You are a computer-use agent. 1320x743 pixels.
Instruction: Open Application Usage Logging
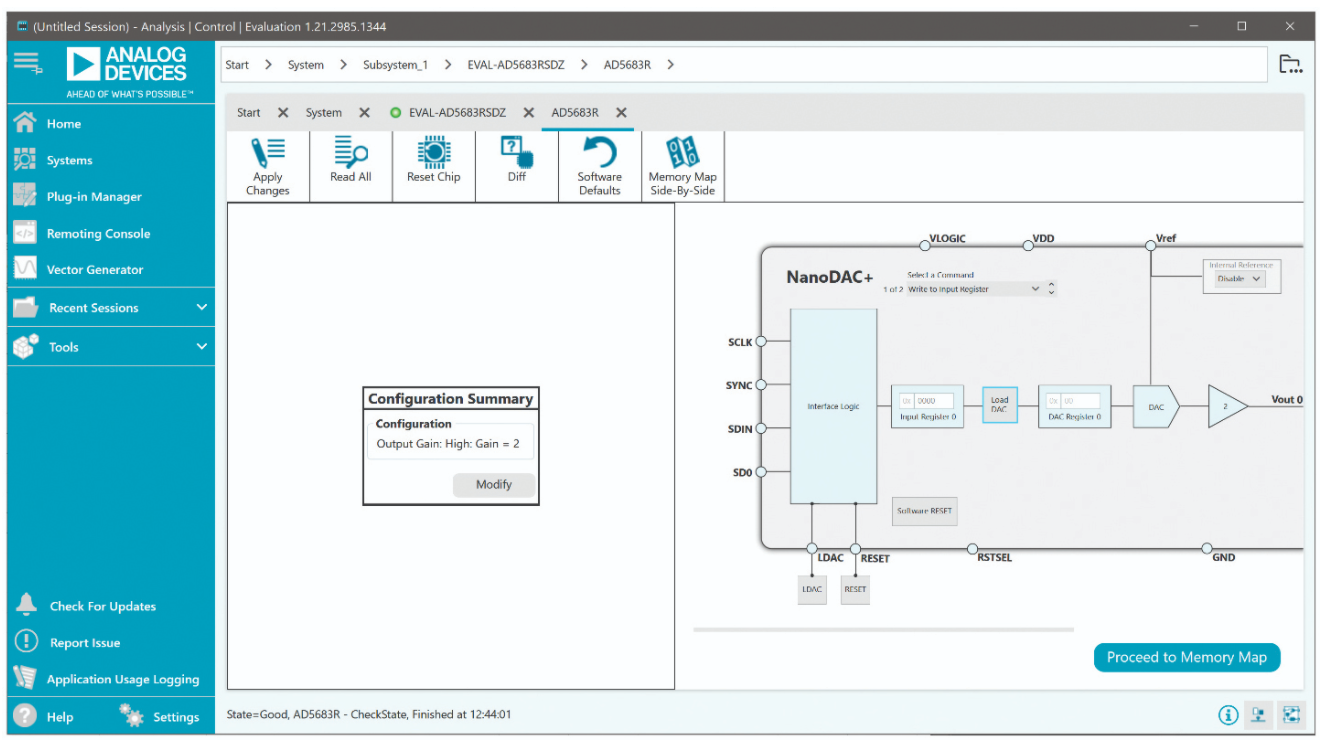[x=122, y=679]
